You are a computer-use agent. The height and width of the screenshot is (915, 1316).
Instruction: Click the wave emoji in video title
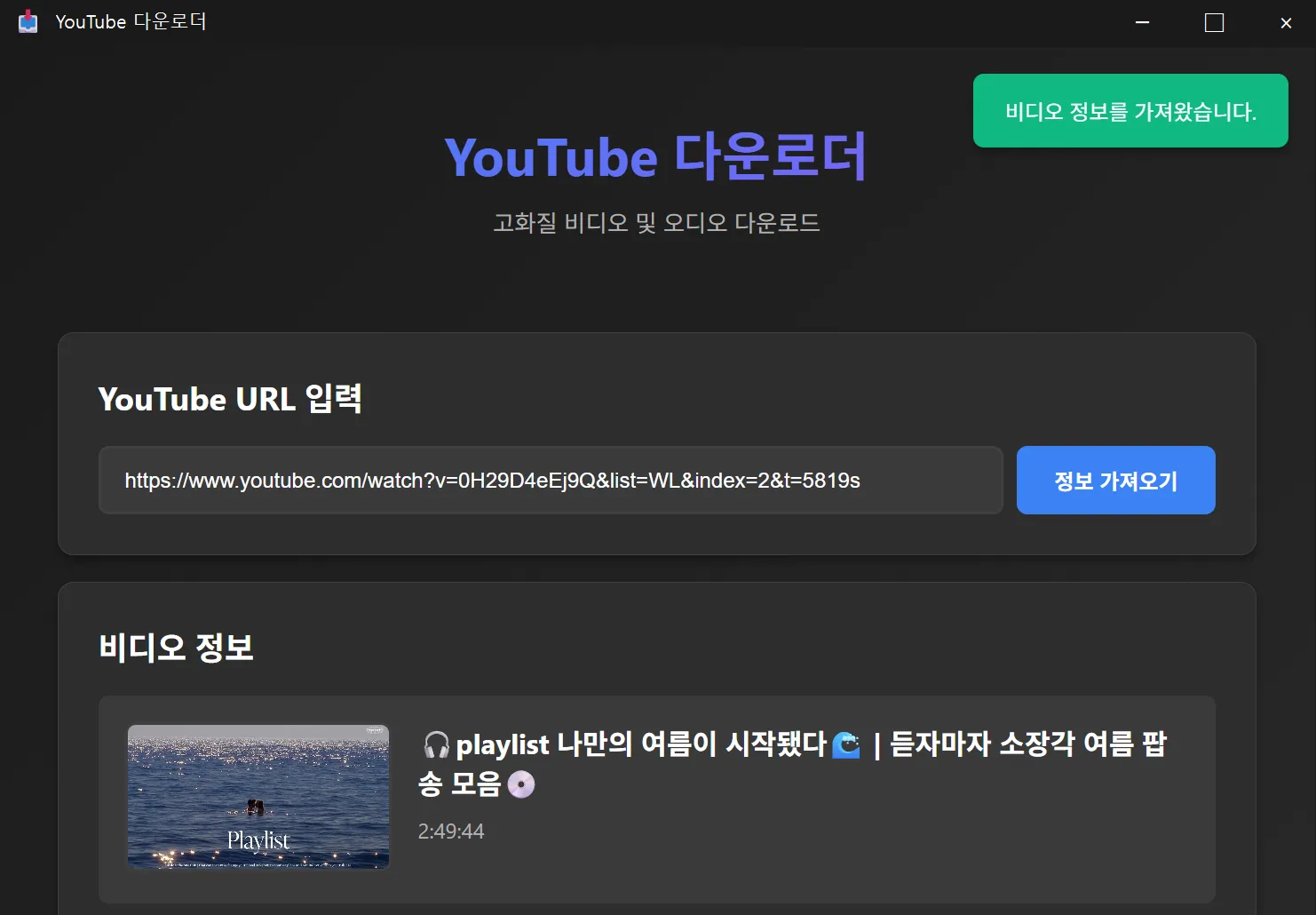[846, 744]
